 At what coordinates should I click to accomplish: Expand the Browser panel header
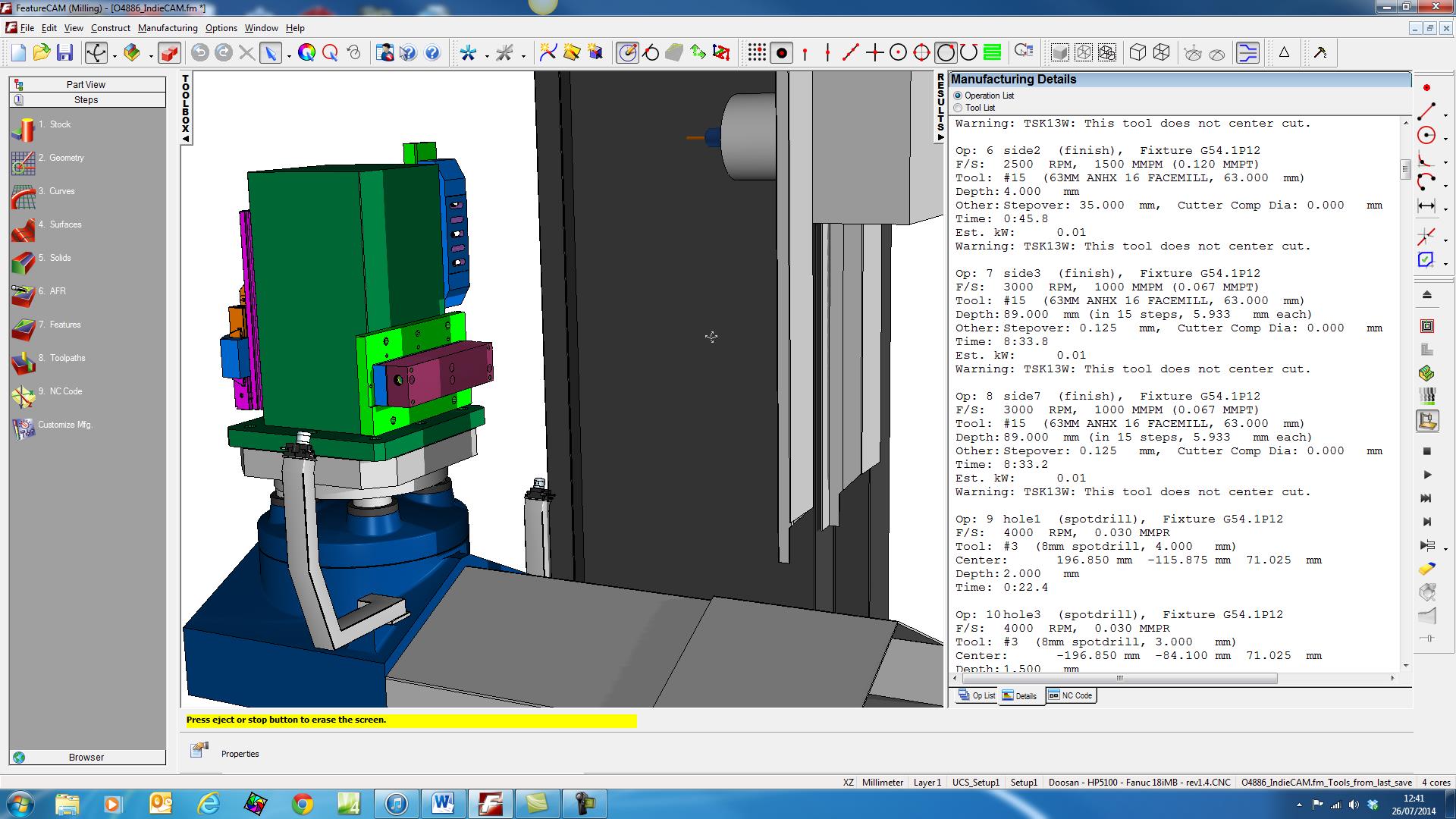click(87, 757)
